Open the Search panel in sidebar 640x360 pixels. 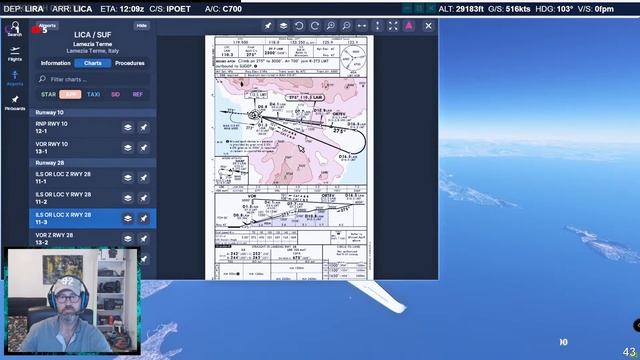pyautogui.click(x=15, y=29)
